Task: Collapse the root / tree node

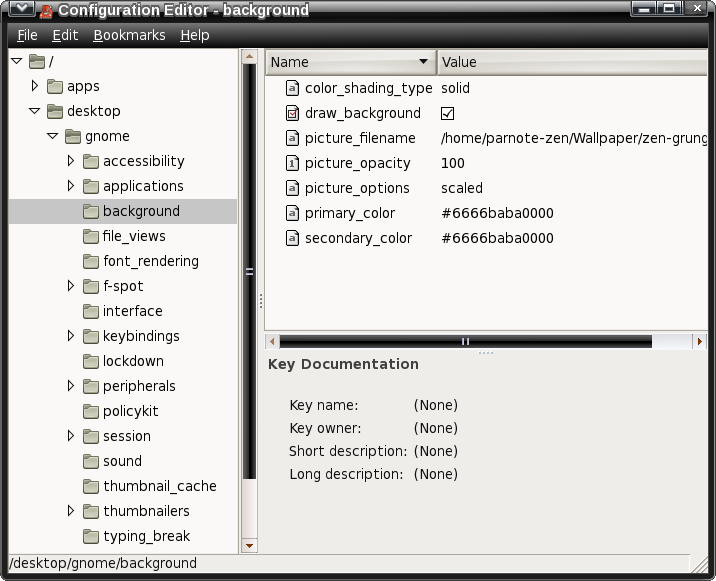Action: point(17,61)
